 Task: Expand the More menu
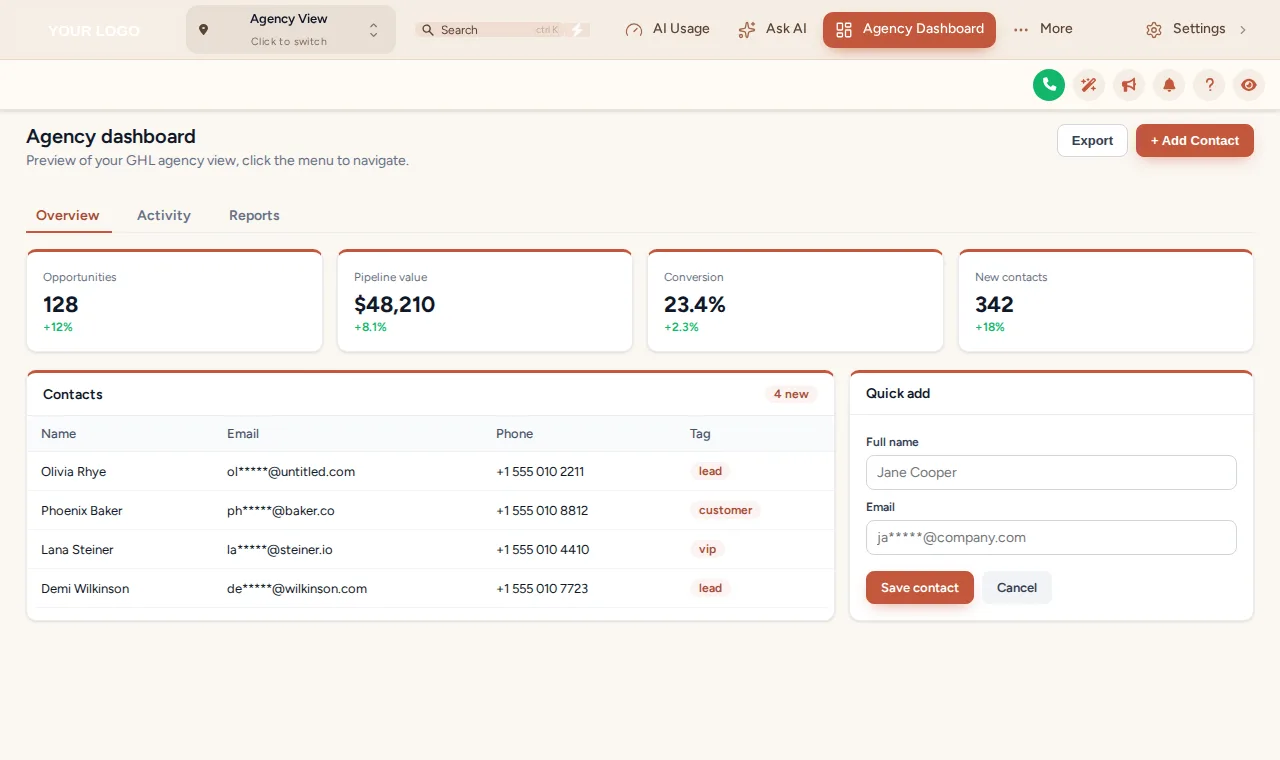coord(1042,29)
